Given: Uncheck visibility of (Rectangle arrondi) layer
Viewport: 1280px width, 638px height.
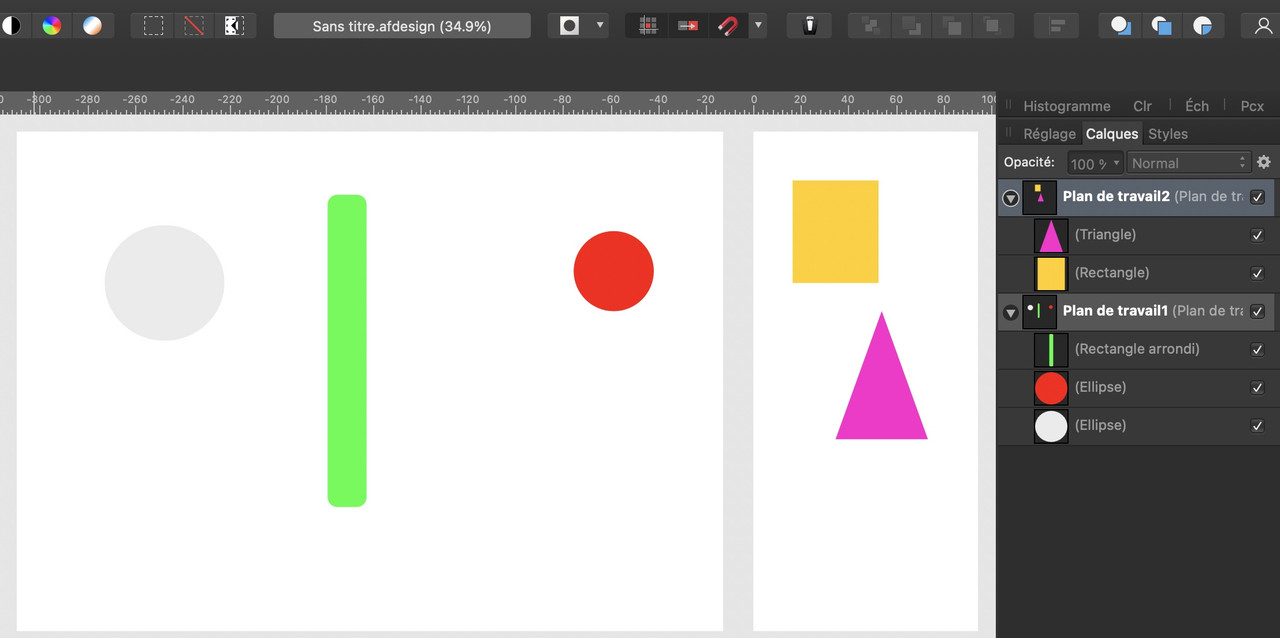Looking at the screenshot, I should click(x=1258, y=349).
